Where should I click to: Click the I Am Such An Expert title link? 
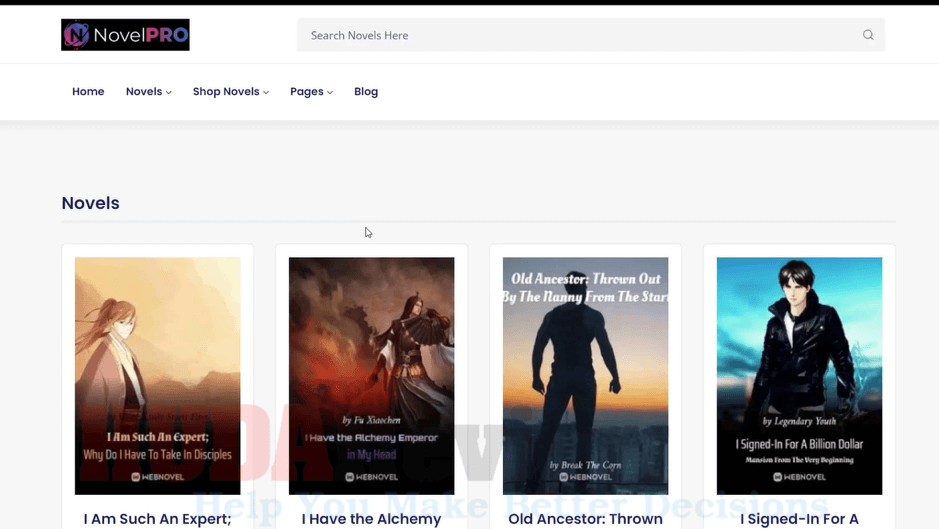[157, 519]
